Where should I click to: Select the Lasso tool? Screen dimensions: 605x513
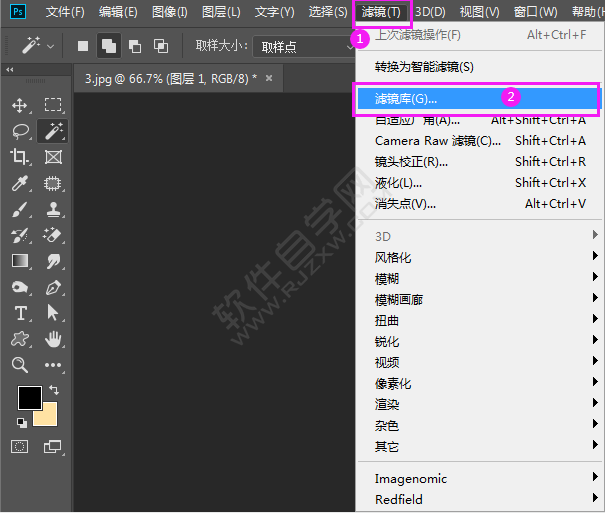[x=20, y=131]
